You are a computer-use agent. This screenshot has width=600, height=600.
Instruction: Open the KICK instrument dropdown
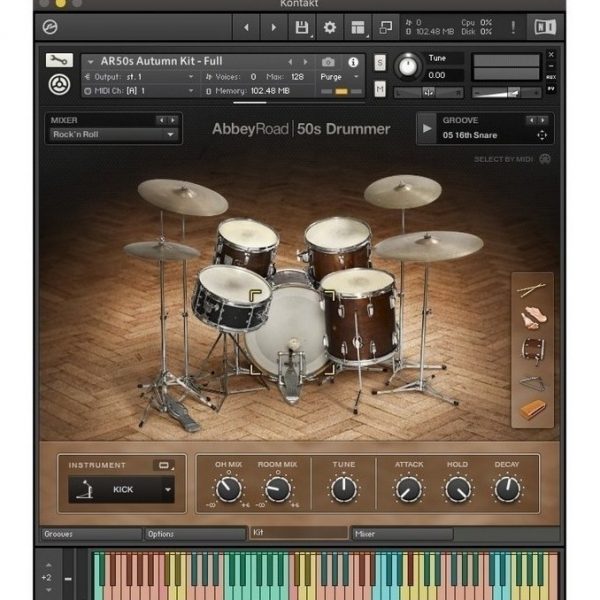[121, 489]
